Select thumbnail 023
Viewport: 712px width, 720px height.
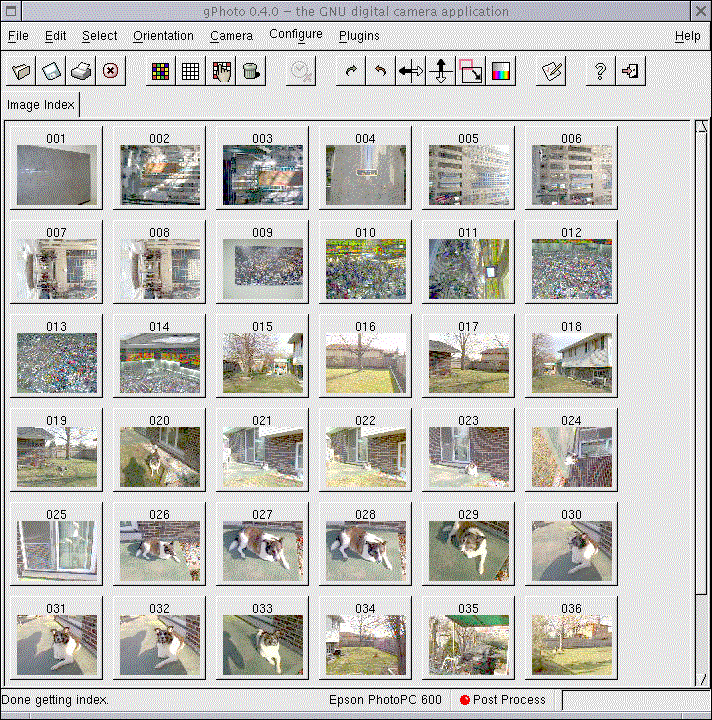(469, 450)
